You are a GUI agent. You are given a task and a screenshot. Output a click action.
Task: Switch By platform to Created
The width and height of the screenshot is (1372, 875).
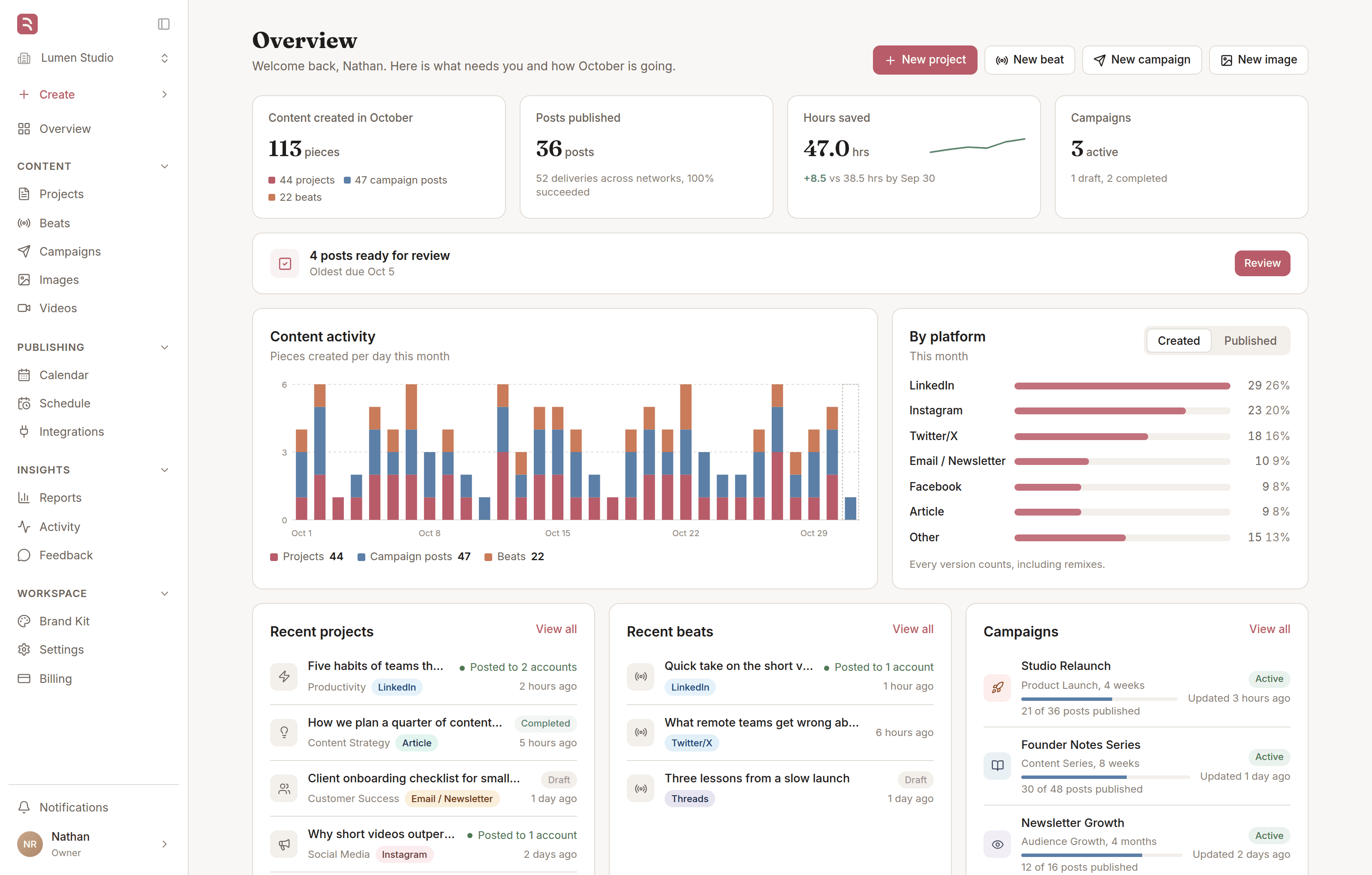pyautogui.click(x=1178, y=340)
